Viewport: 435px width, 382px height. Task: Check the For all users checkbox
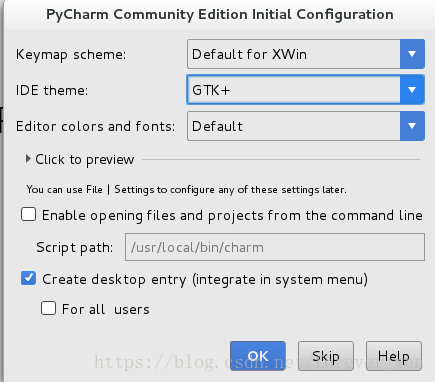tap(48, 308)
